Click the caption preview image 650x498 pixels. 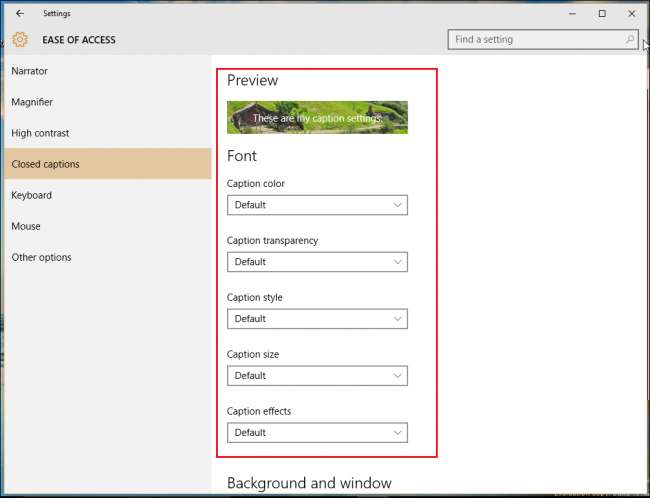[x=317, y=117]
